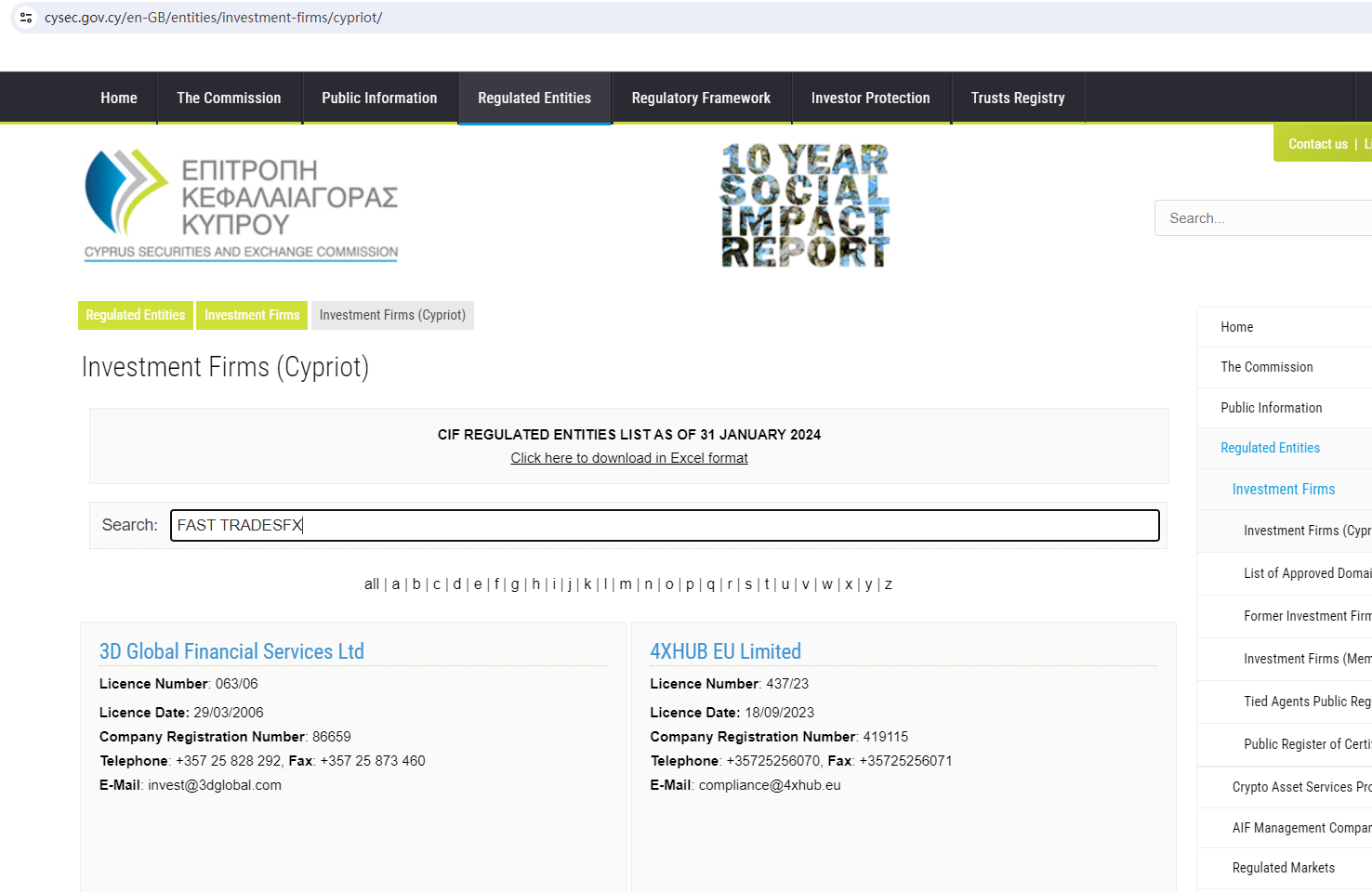This screenshot has width=1372, height=892.
Task: Select Public Information in the top navigation
Action: click(379, 98)
